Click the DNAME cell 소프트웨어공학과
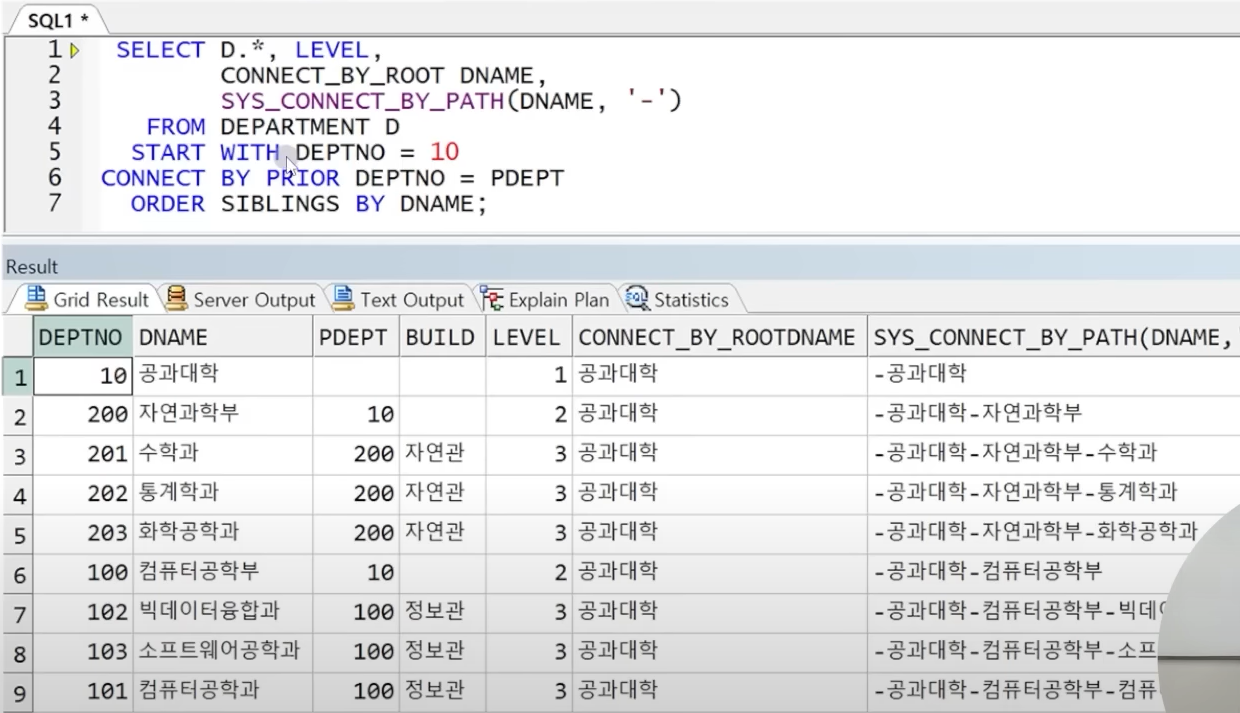Screen dimensions: 1240x713 tap(223, 654)
